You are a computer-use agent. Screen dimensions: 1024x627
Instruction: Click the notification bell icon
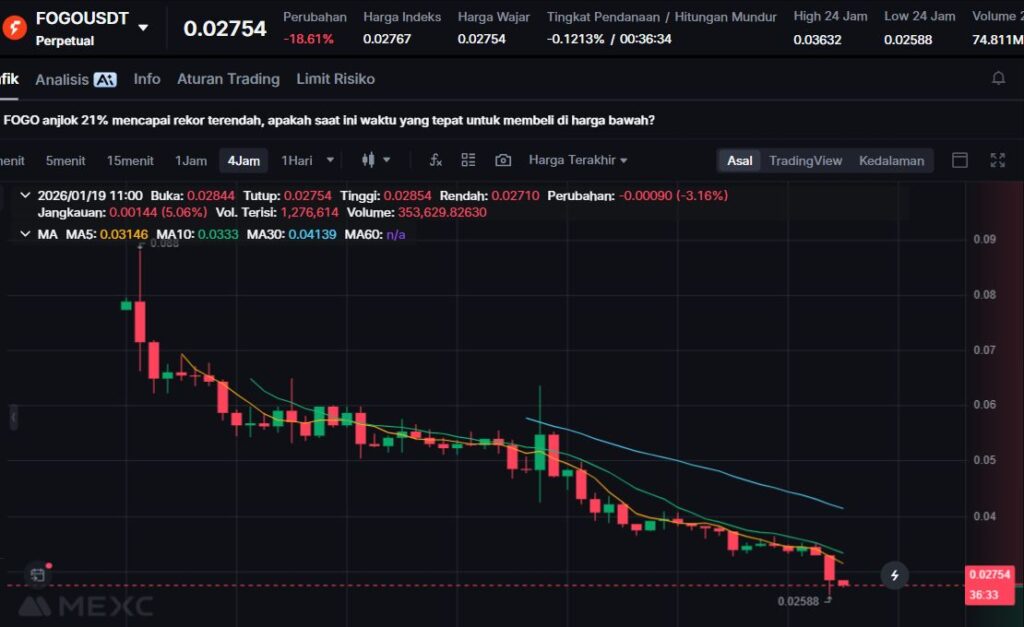(x=998, y=78)
